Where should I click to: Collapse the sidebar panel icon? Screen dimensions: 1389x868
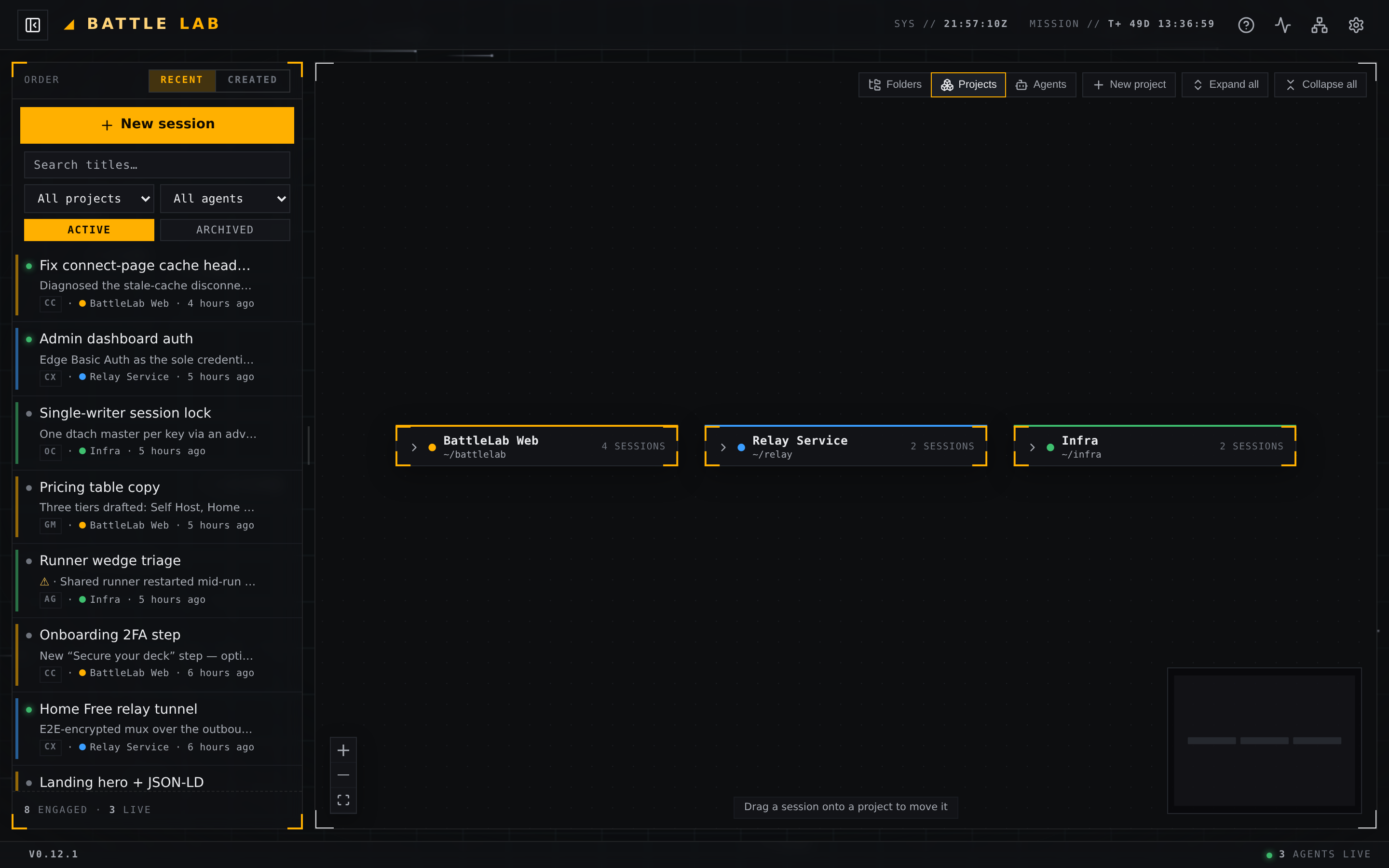coord(33,25)
